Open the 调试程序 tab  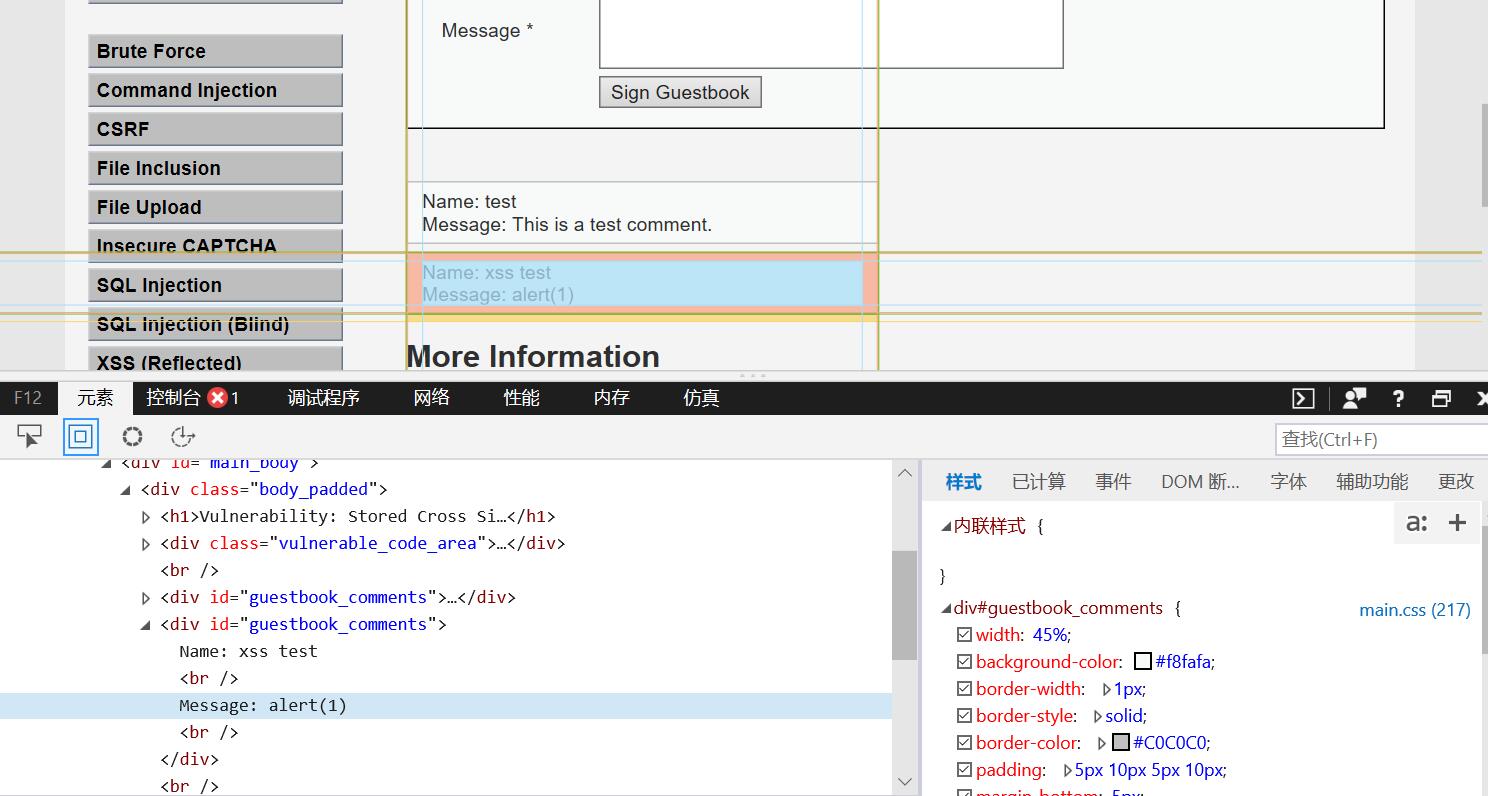coord(323,398)
